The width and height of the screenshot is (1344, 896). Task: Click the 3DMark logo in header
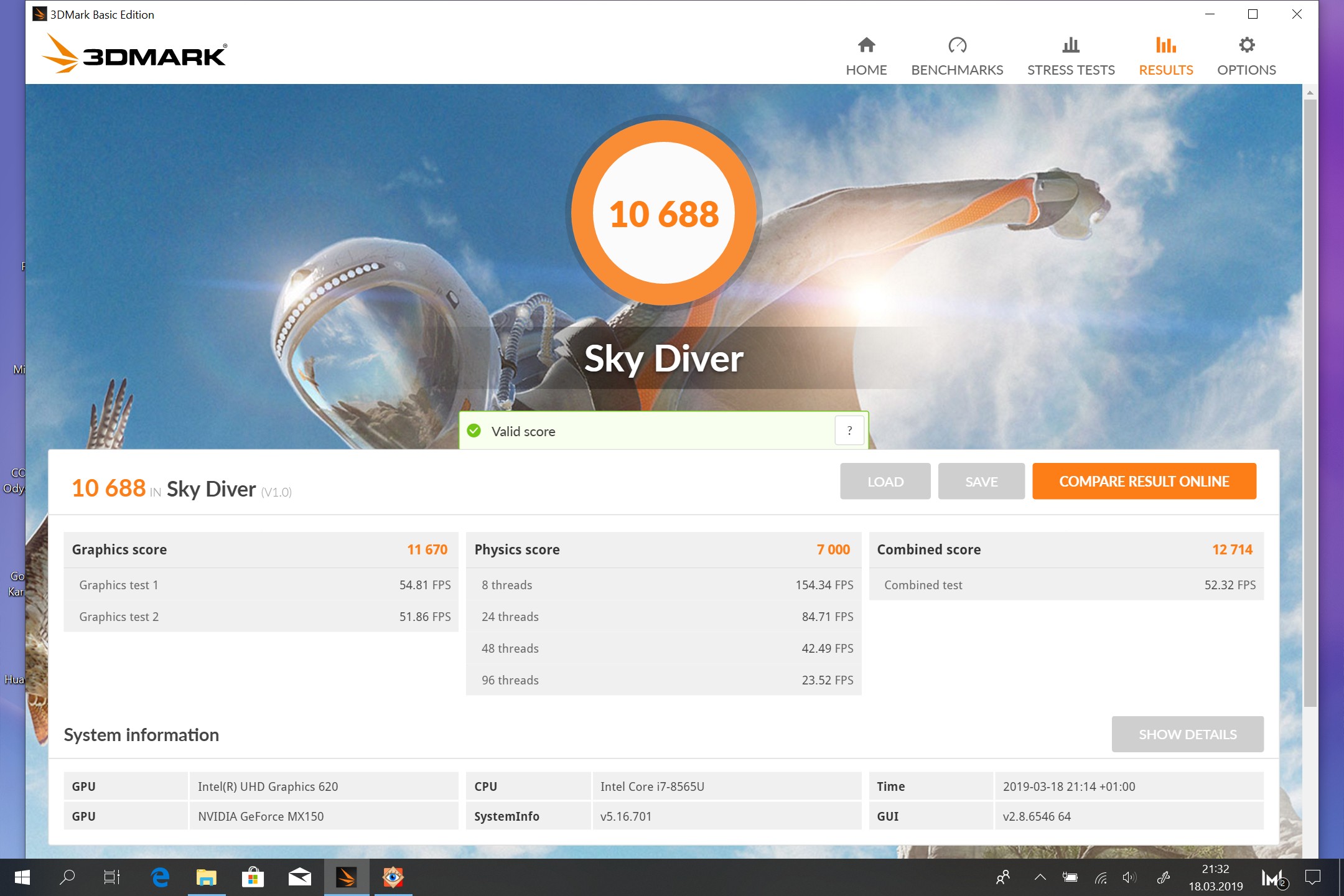click(134, 54)
